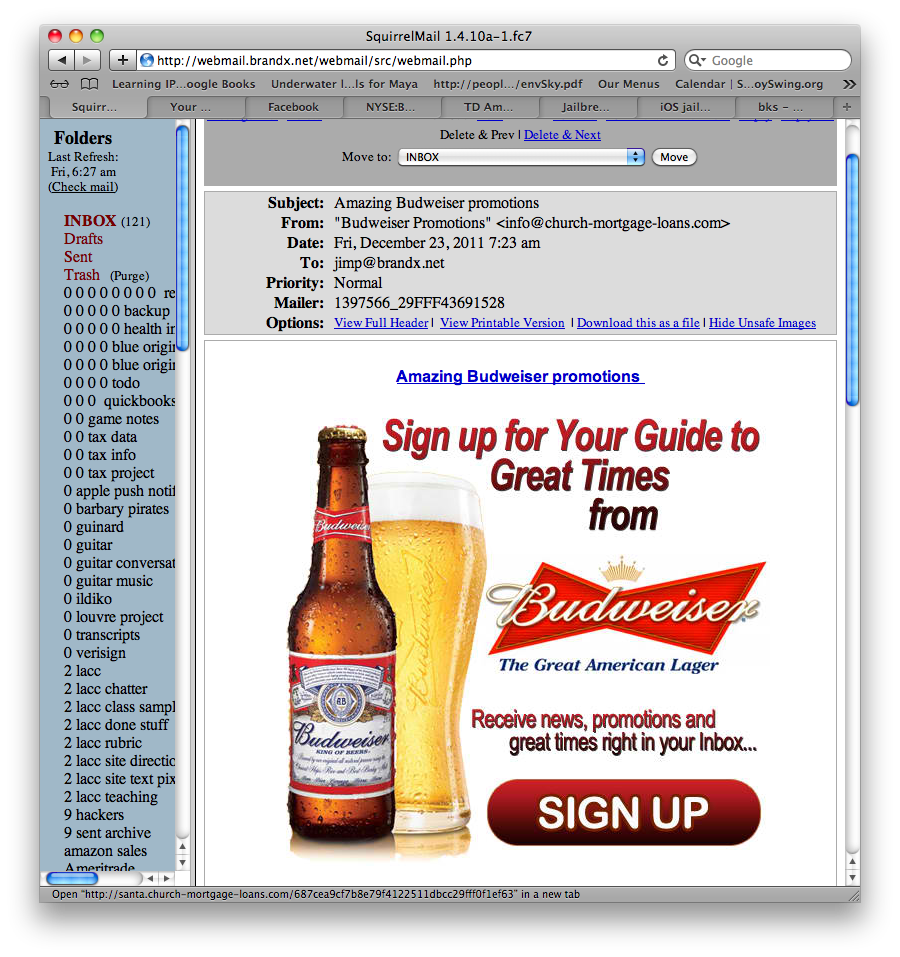Click folder pane scroll left arrow

click(x=150, y=878)
